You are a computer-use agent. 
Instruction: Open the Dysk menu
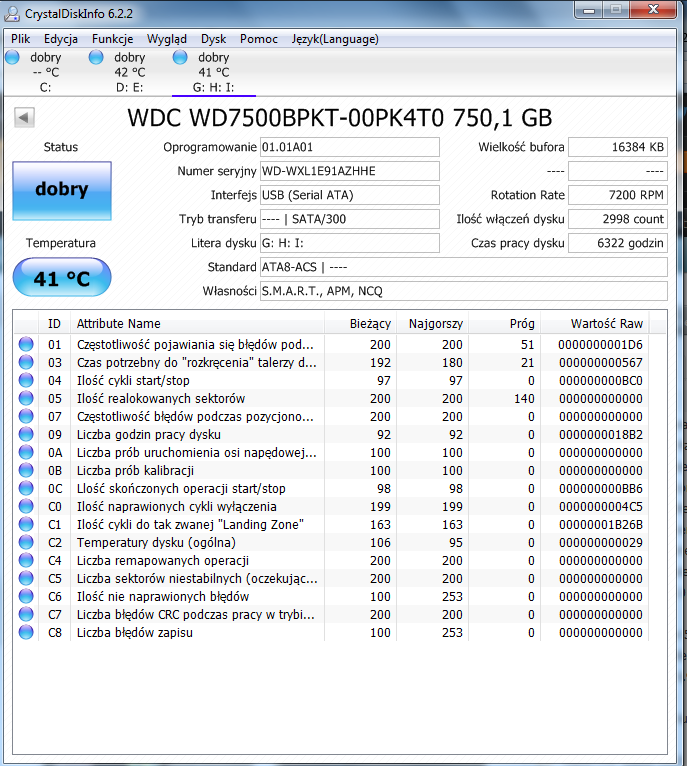[x=214, y=39]
